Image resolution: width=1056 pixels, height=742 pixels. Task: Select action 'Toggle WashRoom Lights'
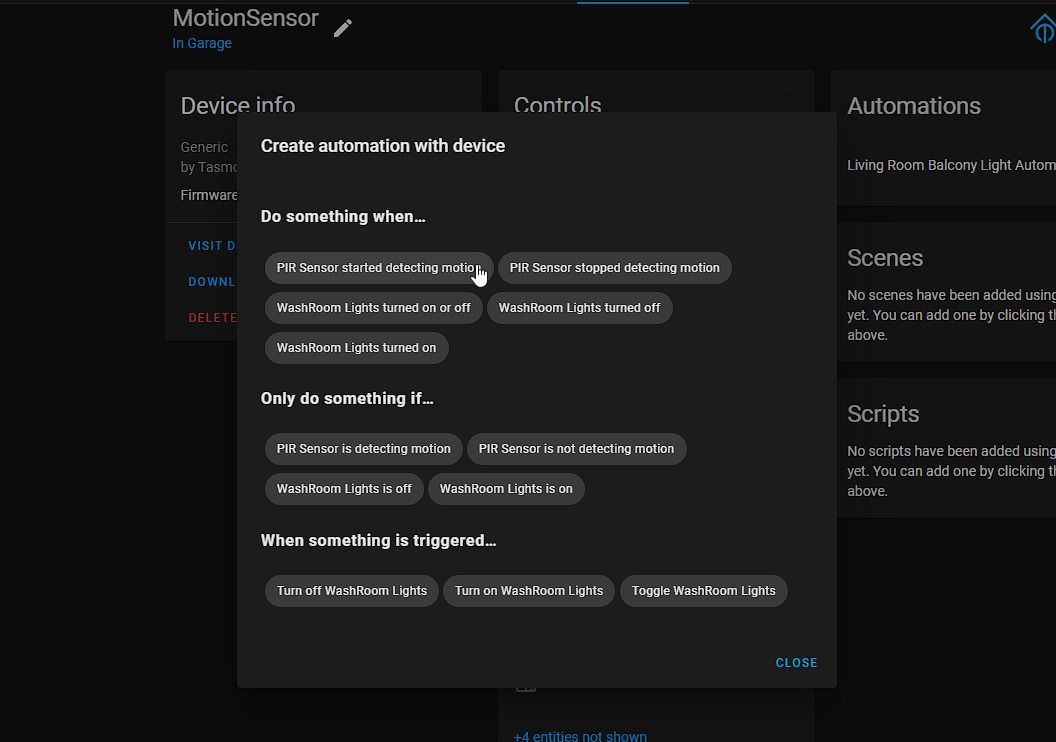[x=703, y=591]
